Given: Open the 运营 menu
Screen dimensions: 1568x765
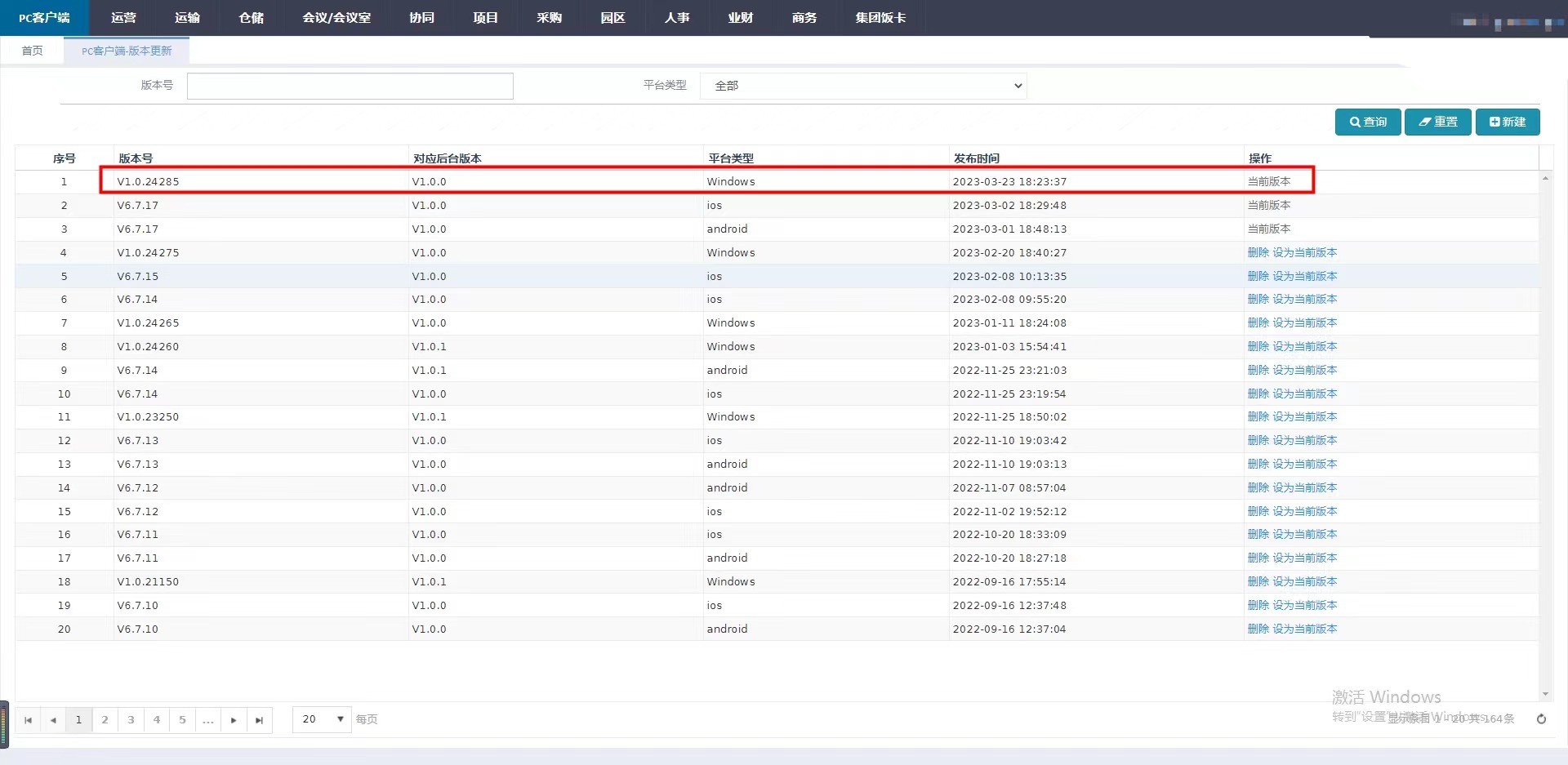Looking at the screenshot, I should click(x=123, y=17).
